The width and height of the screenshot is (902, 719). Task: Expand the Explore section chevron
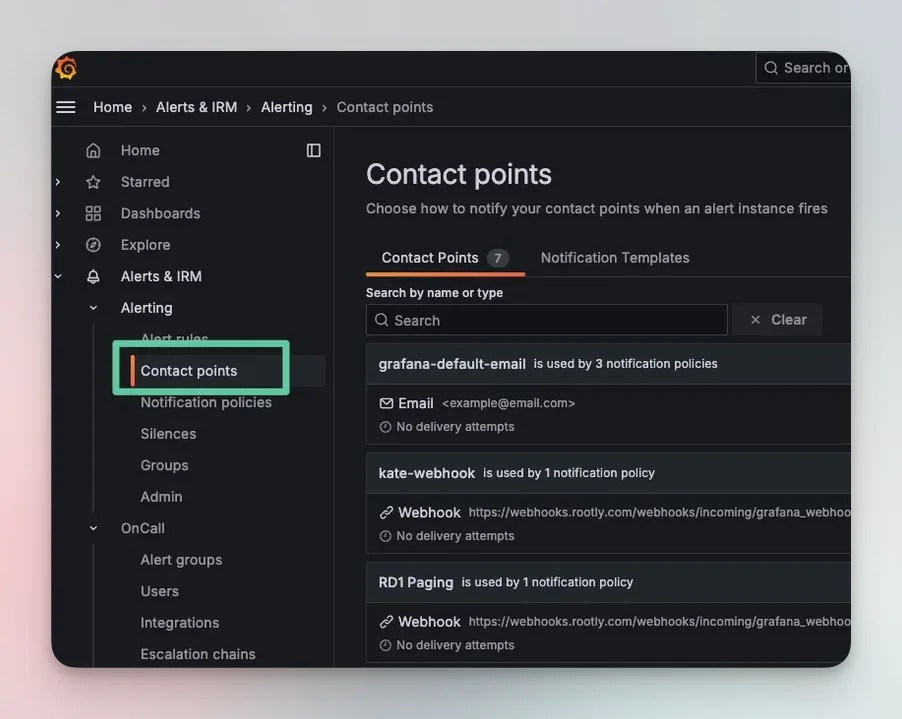[x=58, y=245]
